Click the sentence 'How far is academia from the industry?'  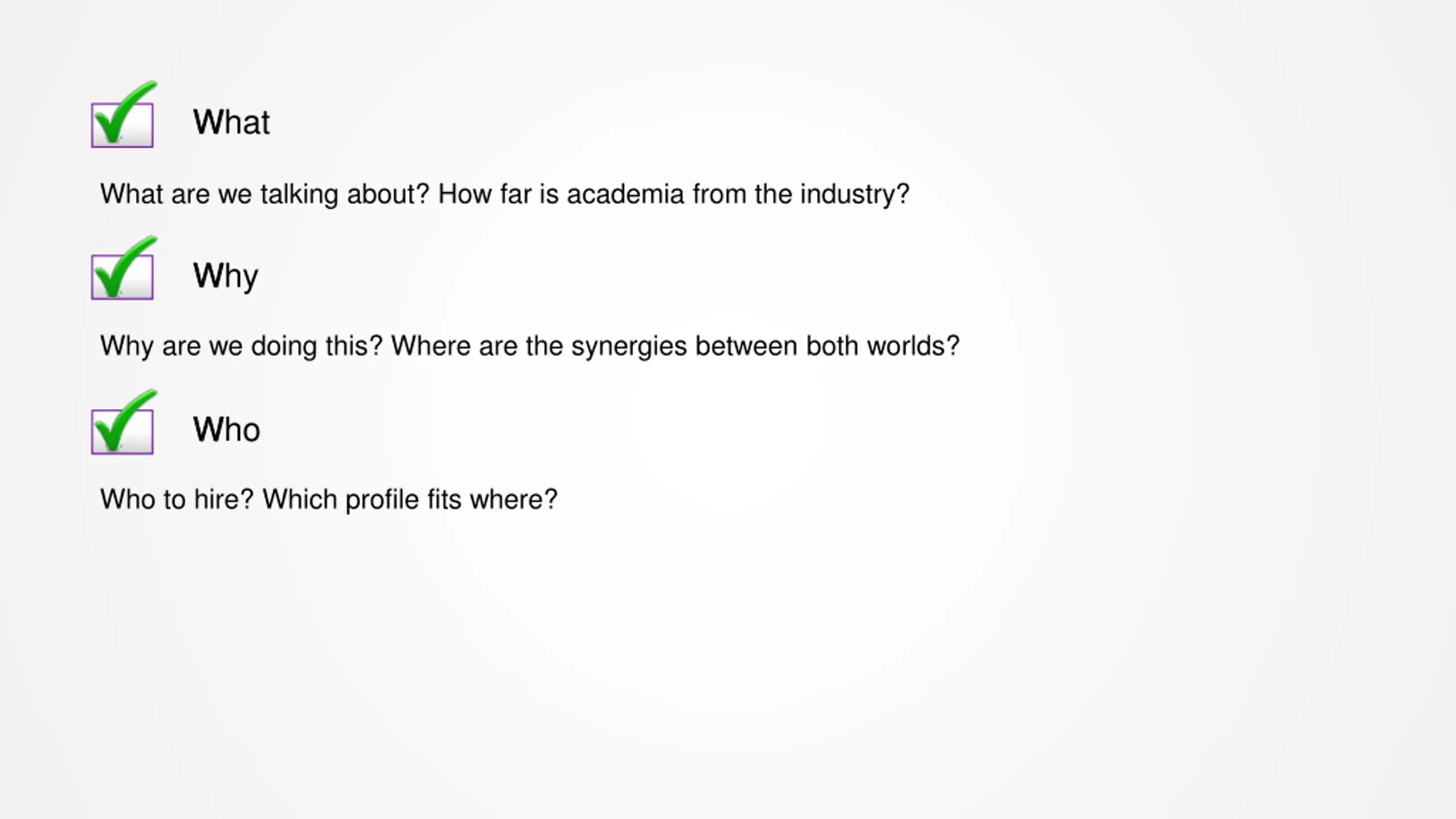coord(674,195)
